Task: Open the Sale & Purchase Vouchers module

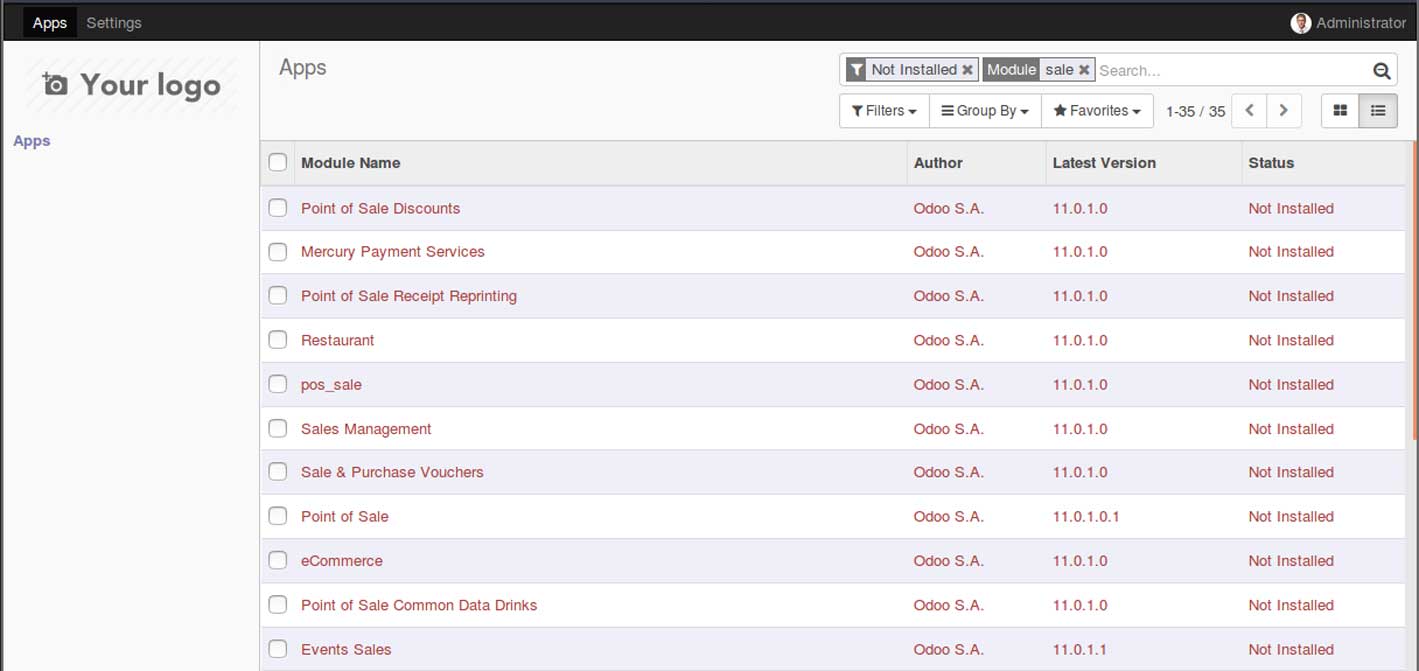Action: (x=392, y=472)
